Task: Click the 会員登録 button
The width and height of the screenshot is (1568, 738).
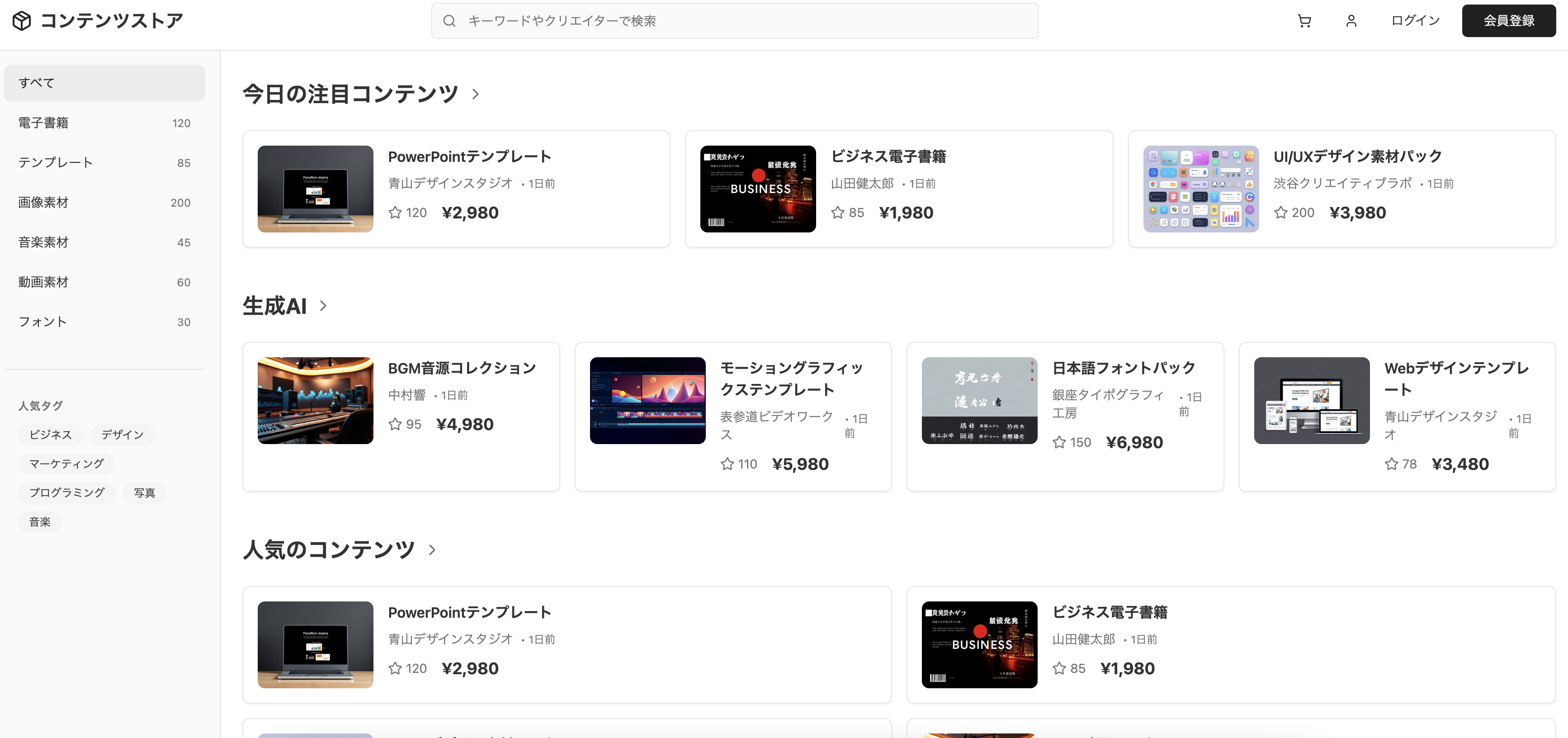Action: [x=1508, y=20]
